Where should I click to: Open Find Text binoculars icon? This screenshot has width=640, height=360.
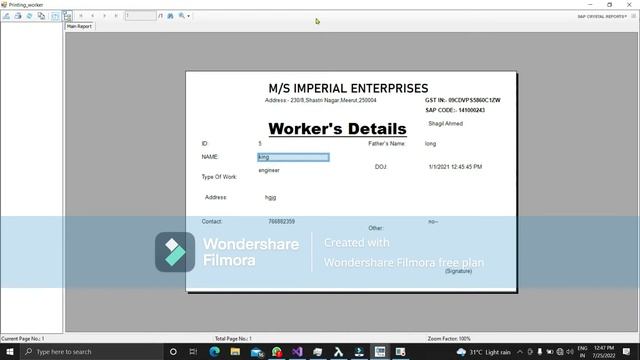click(x=171, y=16)
